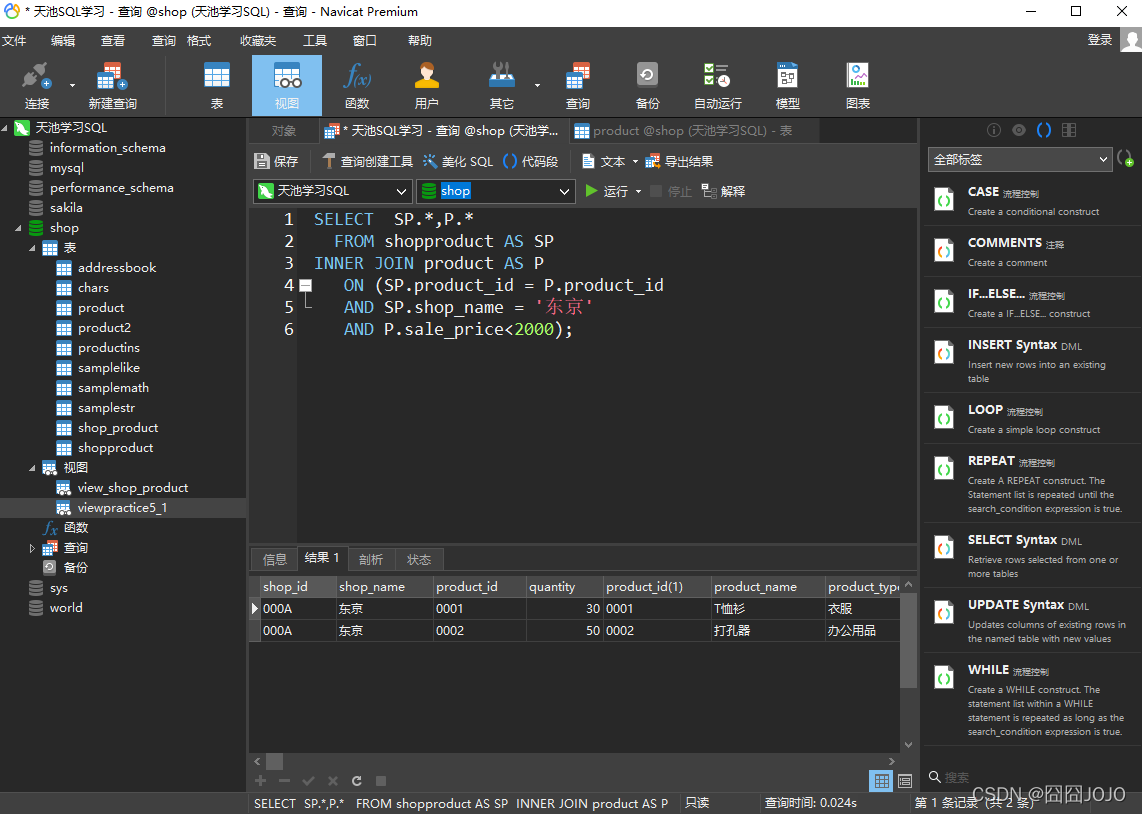The width and height of the screenshot is (1142, 814).
Task: Click the results vertical scrollbar
Action: pyautogui.click(x=908, y=641)
